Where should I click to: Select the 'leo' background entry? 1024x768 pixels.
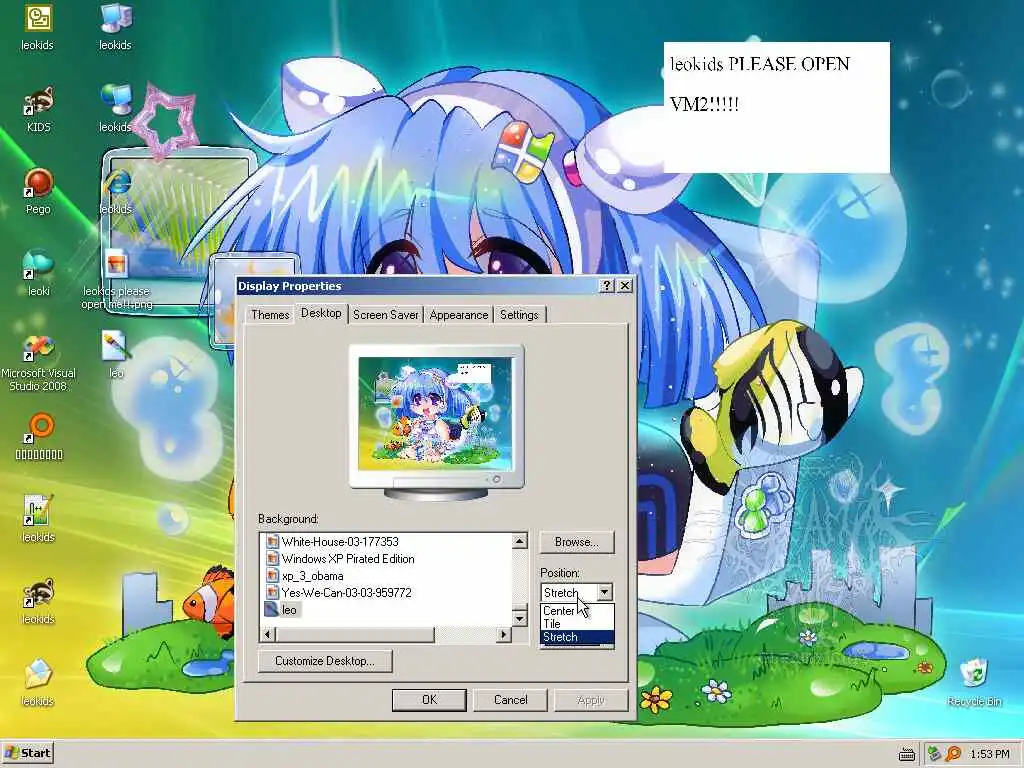(289, 609)
